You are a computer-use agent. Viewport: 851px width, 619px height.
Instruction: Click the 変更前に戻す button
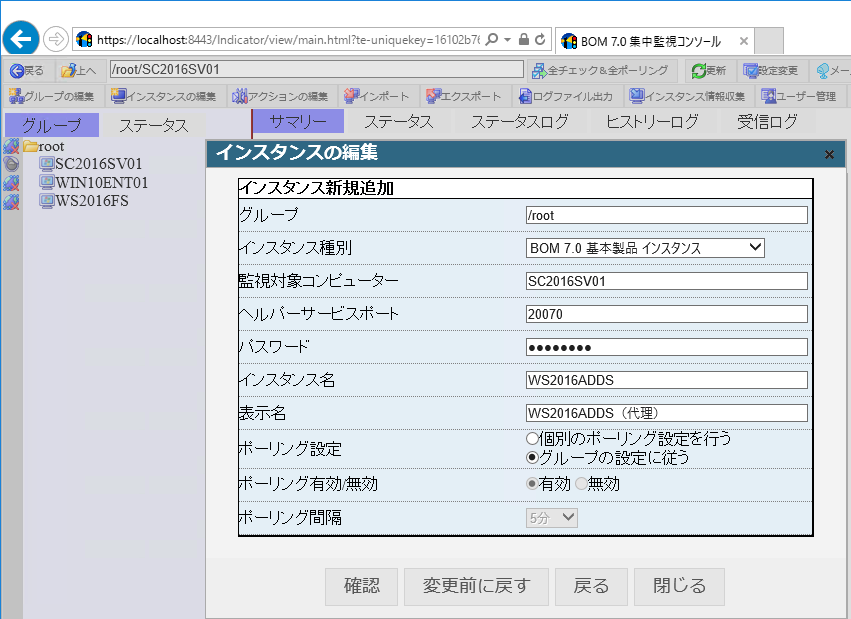(476, 586)
